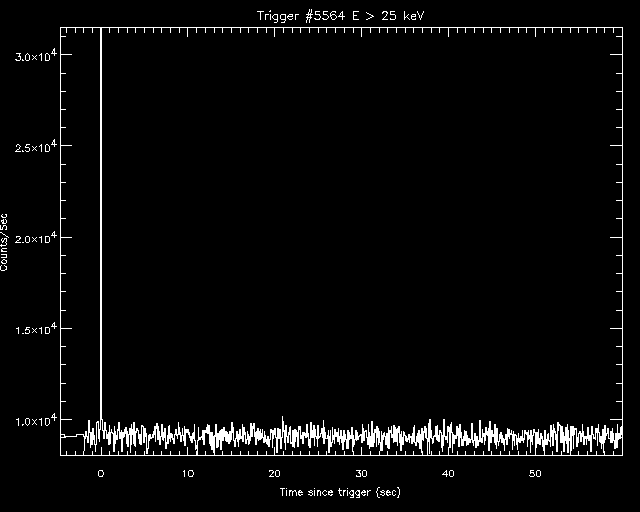Image resolution: width=640 pixels, height=512 pixels.
Task: Click the y-axis tick label 3.0×10^4
Action: [38, 56]
